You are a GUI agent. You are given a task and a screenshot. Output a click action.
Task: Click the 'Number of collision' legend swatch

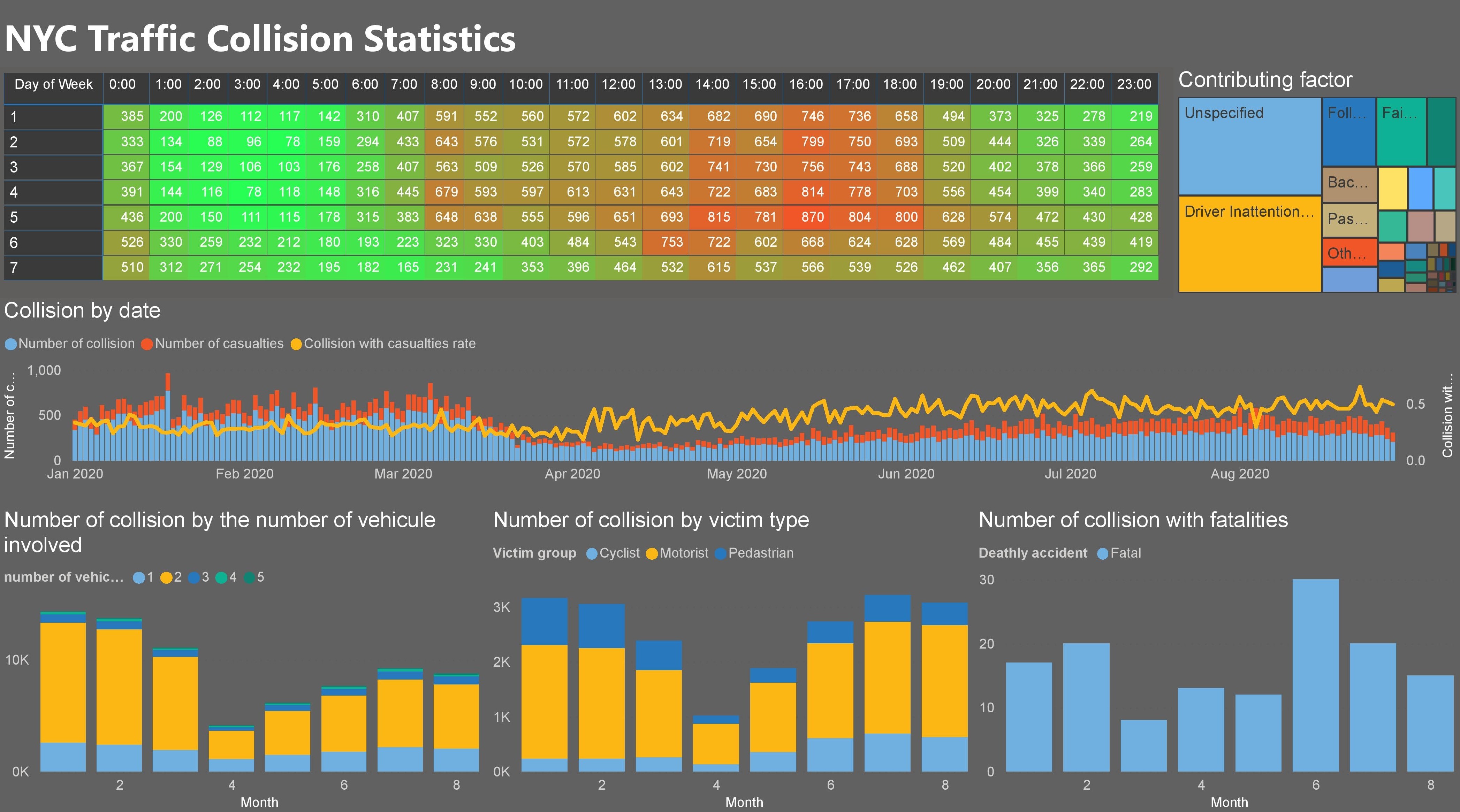(10, 344)
